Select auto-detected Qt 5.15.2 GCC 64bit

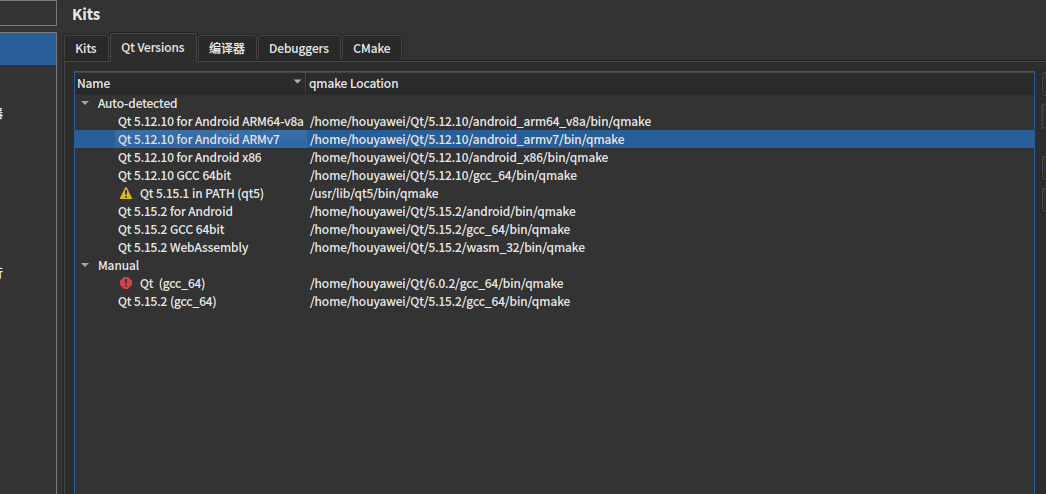point(171,230)
